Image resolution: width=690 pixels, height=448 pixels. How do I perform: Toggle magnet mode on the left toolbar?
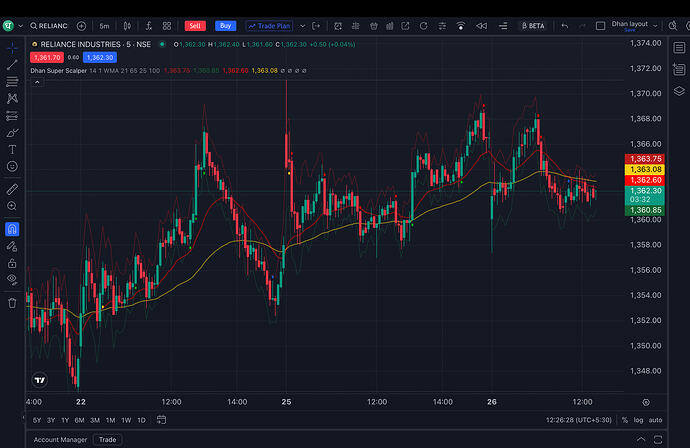[x=12, y=229]
